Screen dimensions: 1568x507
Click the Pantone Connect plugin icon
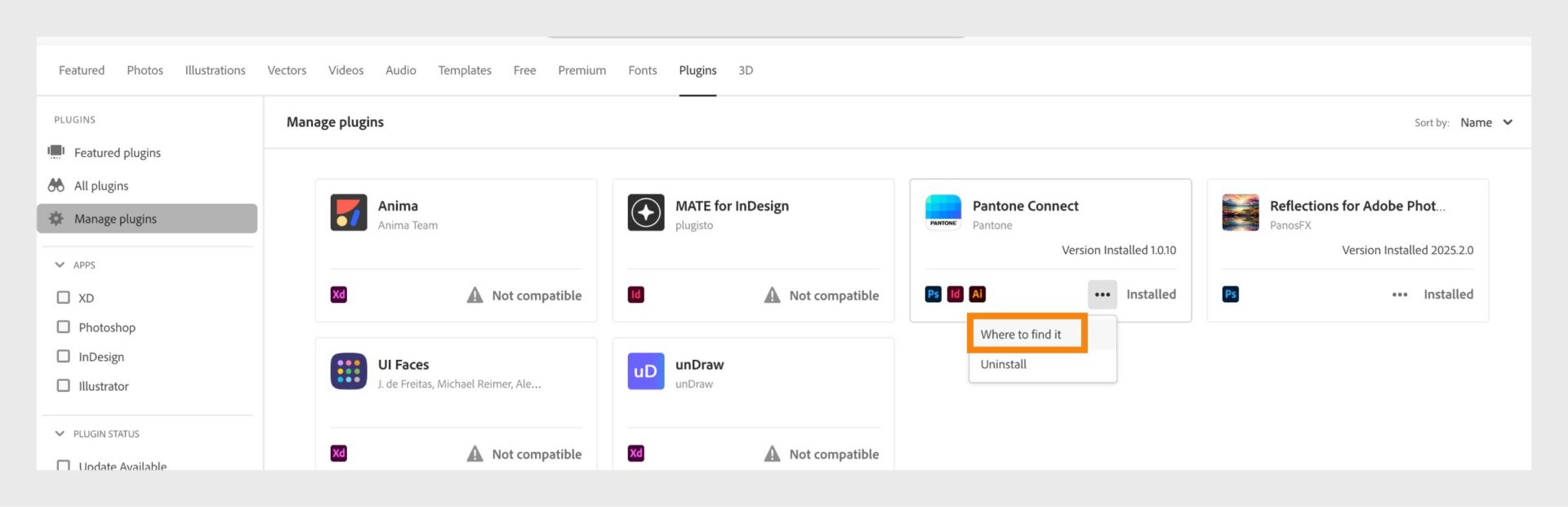943,213
